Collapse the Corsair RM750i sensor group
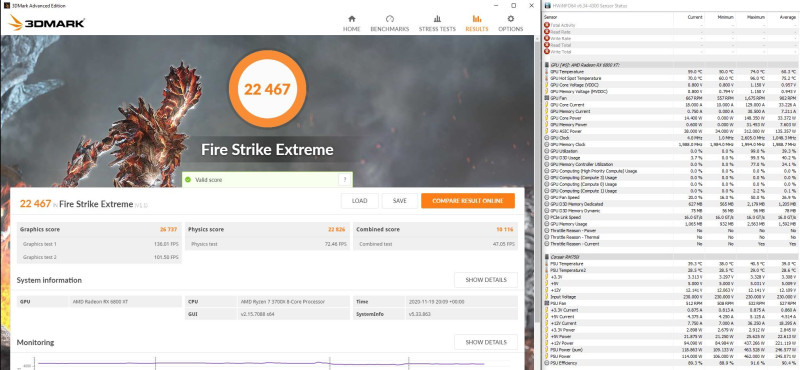Viewport: 800px width, 370px height. coord(547,257)
